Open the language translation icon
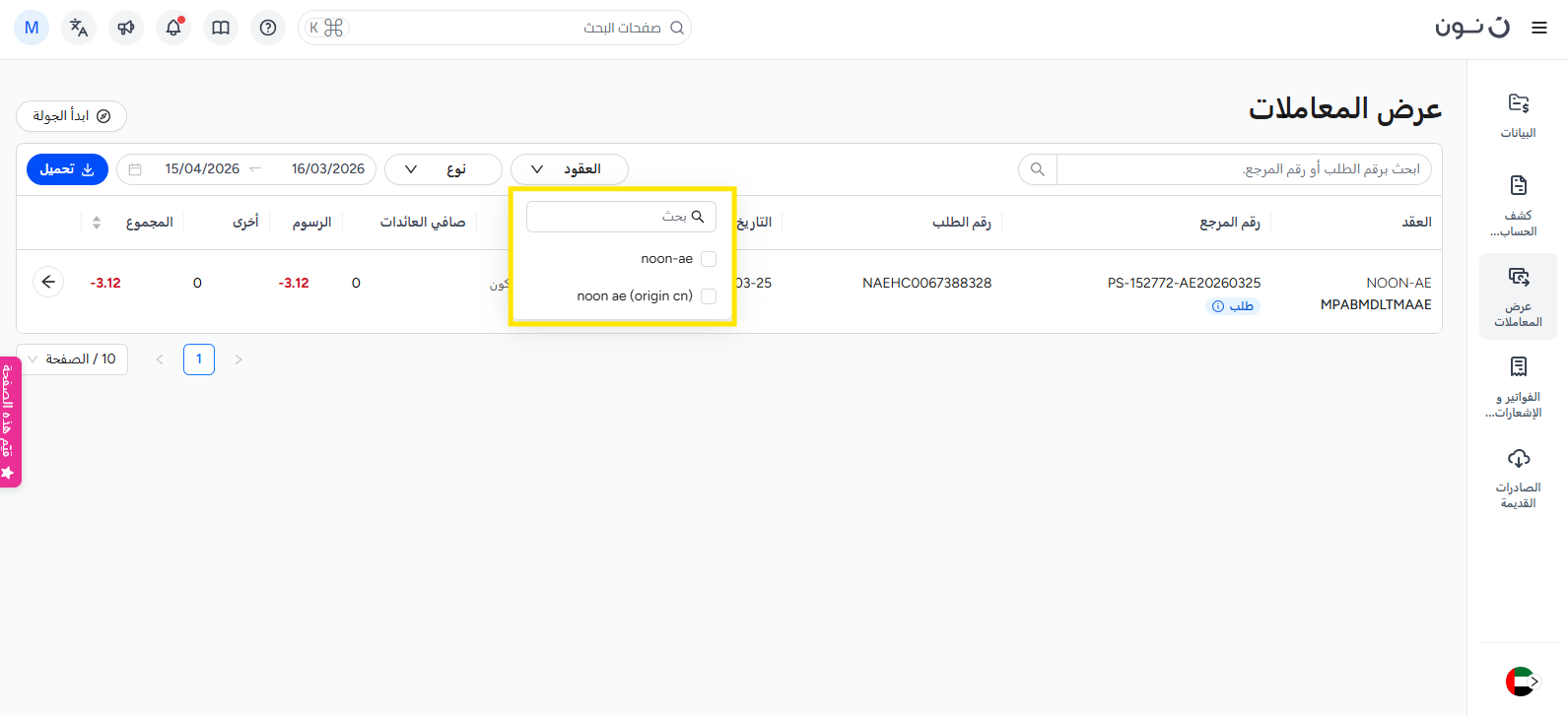This screenshot has width=1568, height=716. tap(79, 28)
